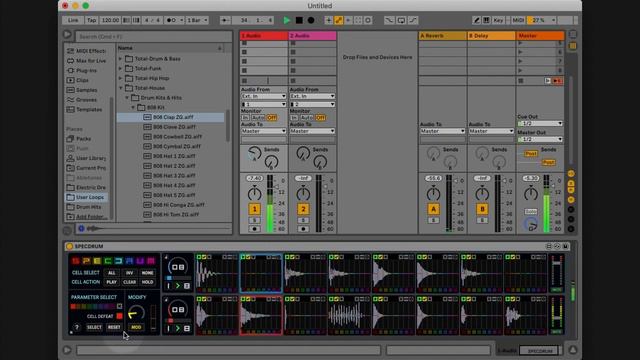Toggle the browser preview headphone button
The image size is (640, 360).
(x=81, y=229)
